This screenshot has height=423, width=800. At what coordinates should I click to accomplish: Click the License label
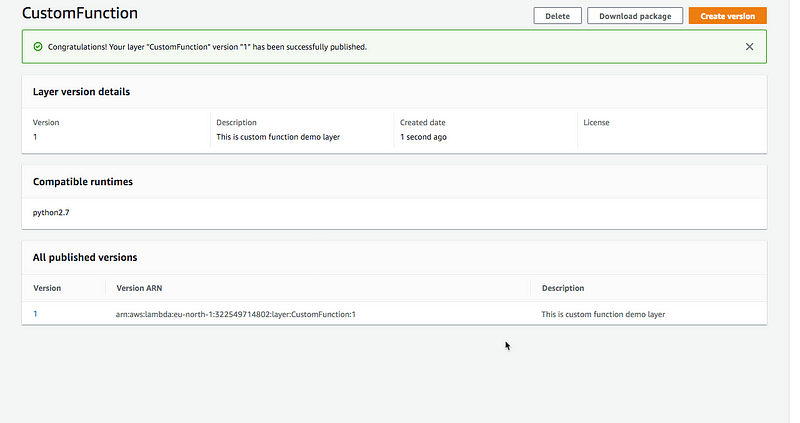click(596, 122)
